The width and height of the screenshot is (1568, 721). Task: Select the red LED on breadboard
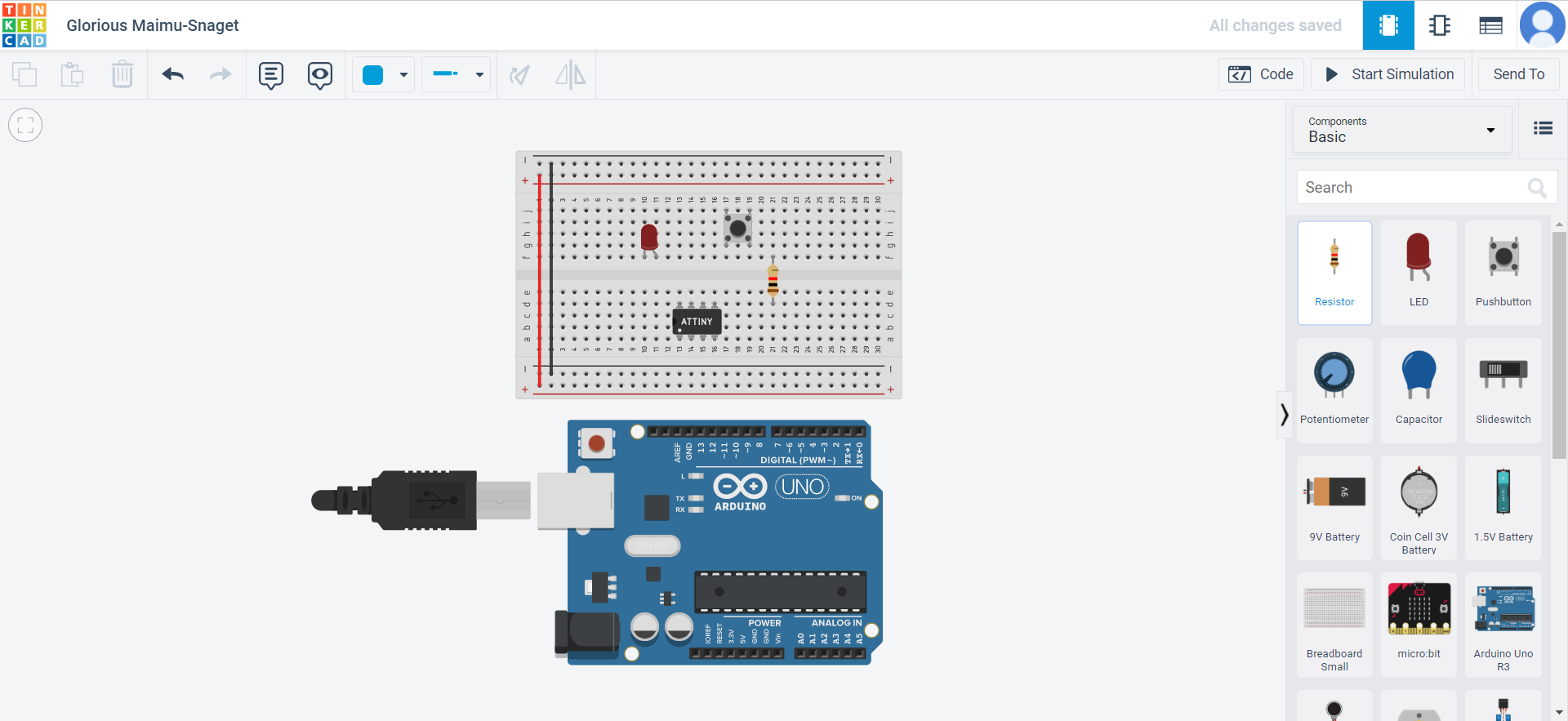pos(649,239)
